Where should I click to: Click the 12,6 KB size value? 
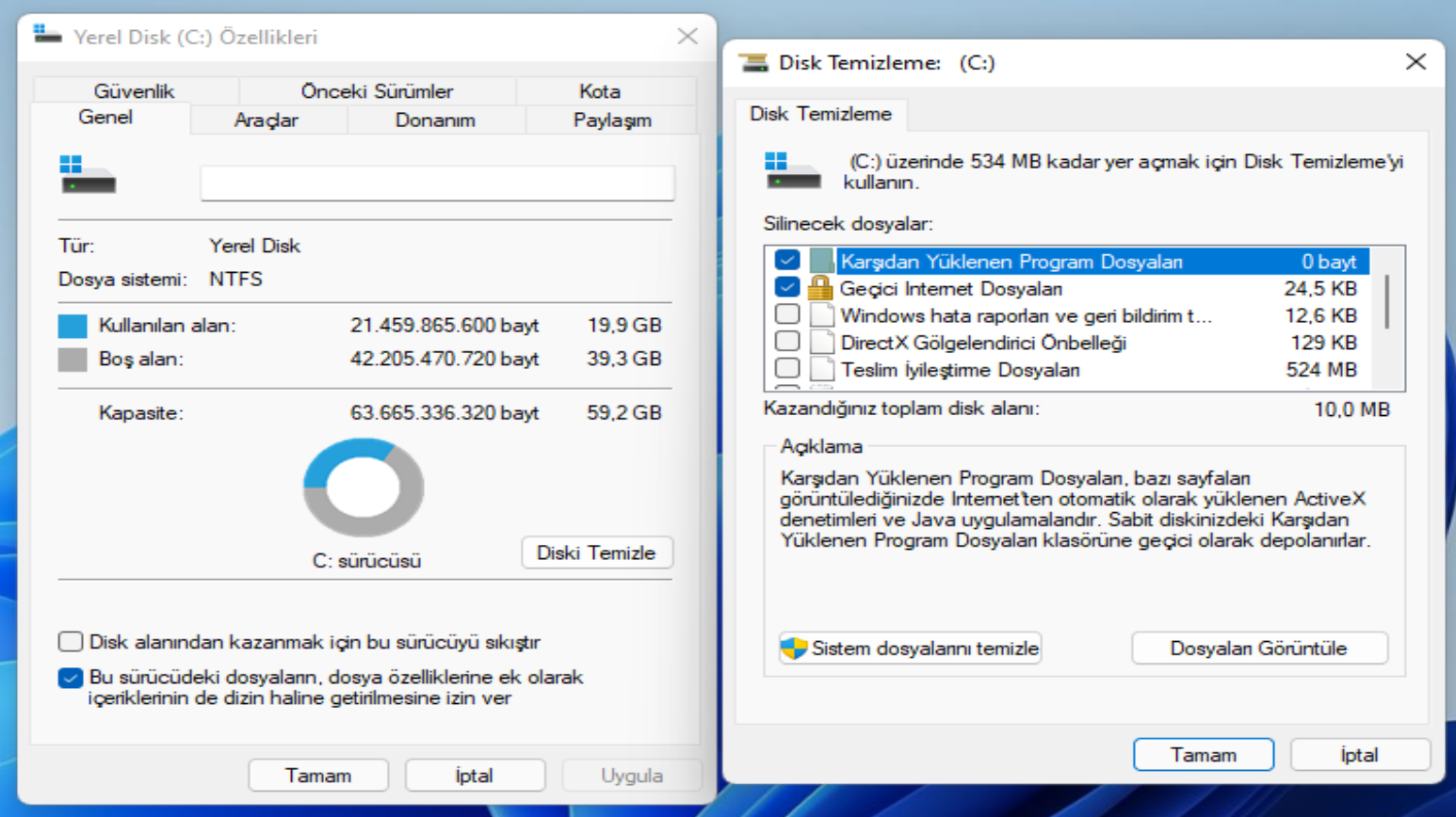tap(1320, 315)
